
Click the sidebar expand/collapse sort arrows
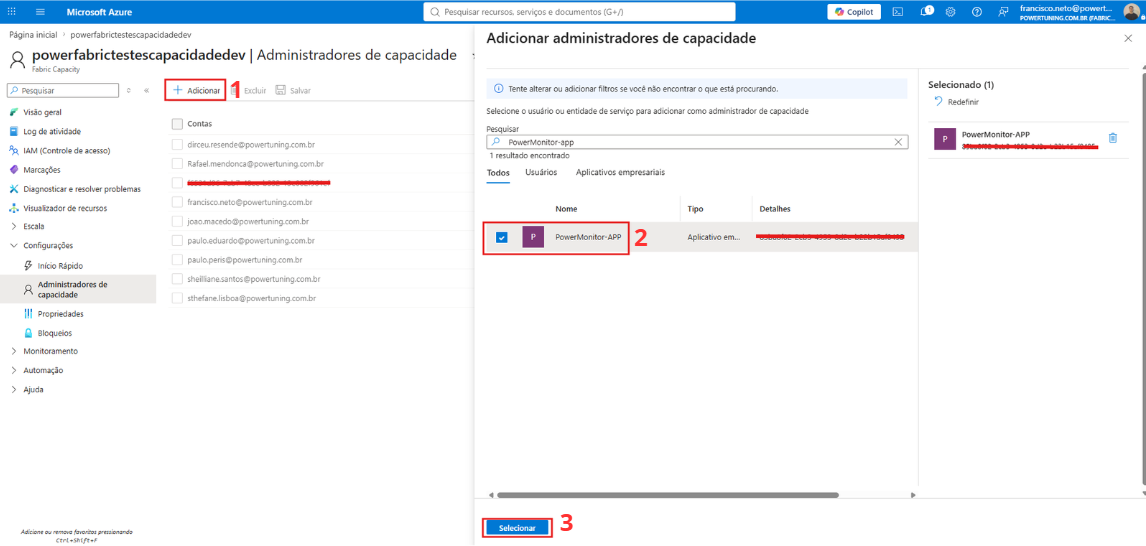pyautogui.click(x=129, y=91)
